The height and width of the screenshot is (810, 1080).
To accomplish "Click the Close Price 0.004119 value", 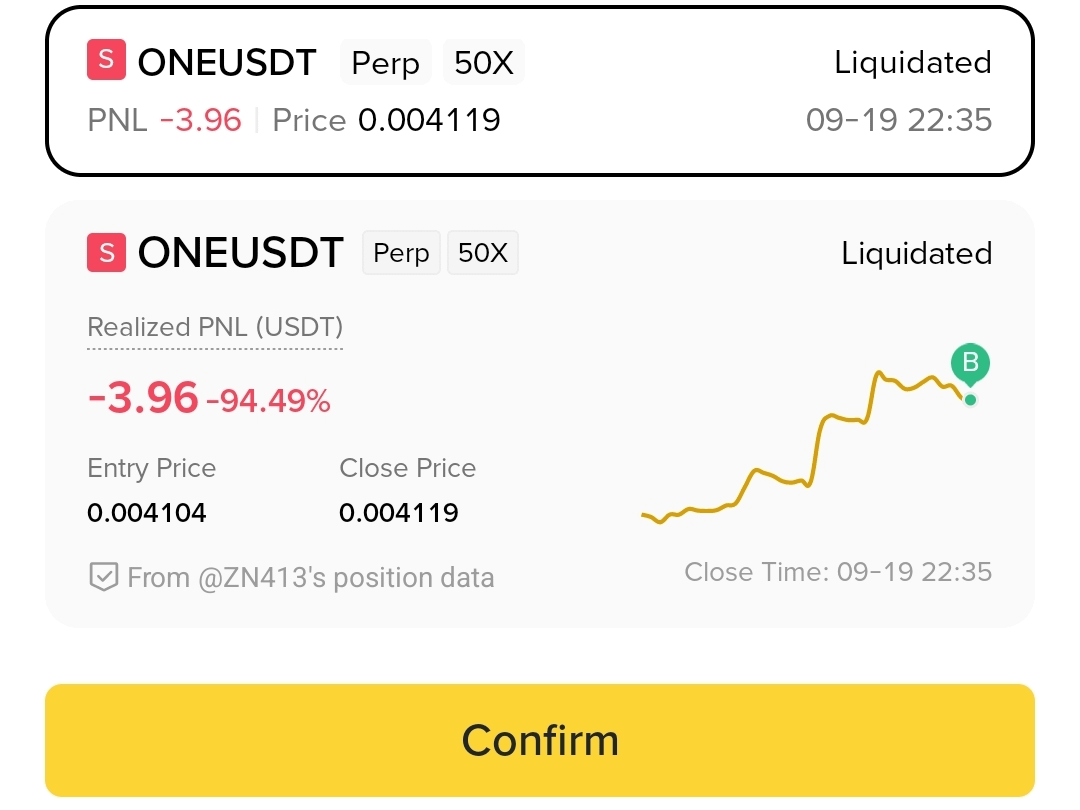I will pos(399,512).
